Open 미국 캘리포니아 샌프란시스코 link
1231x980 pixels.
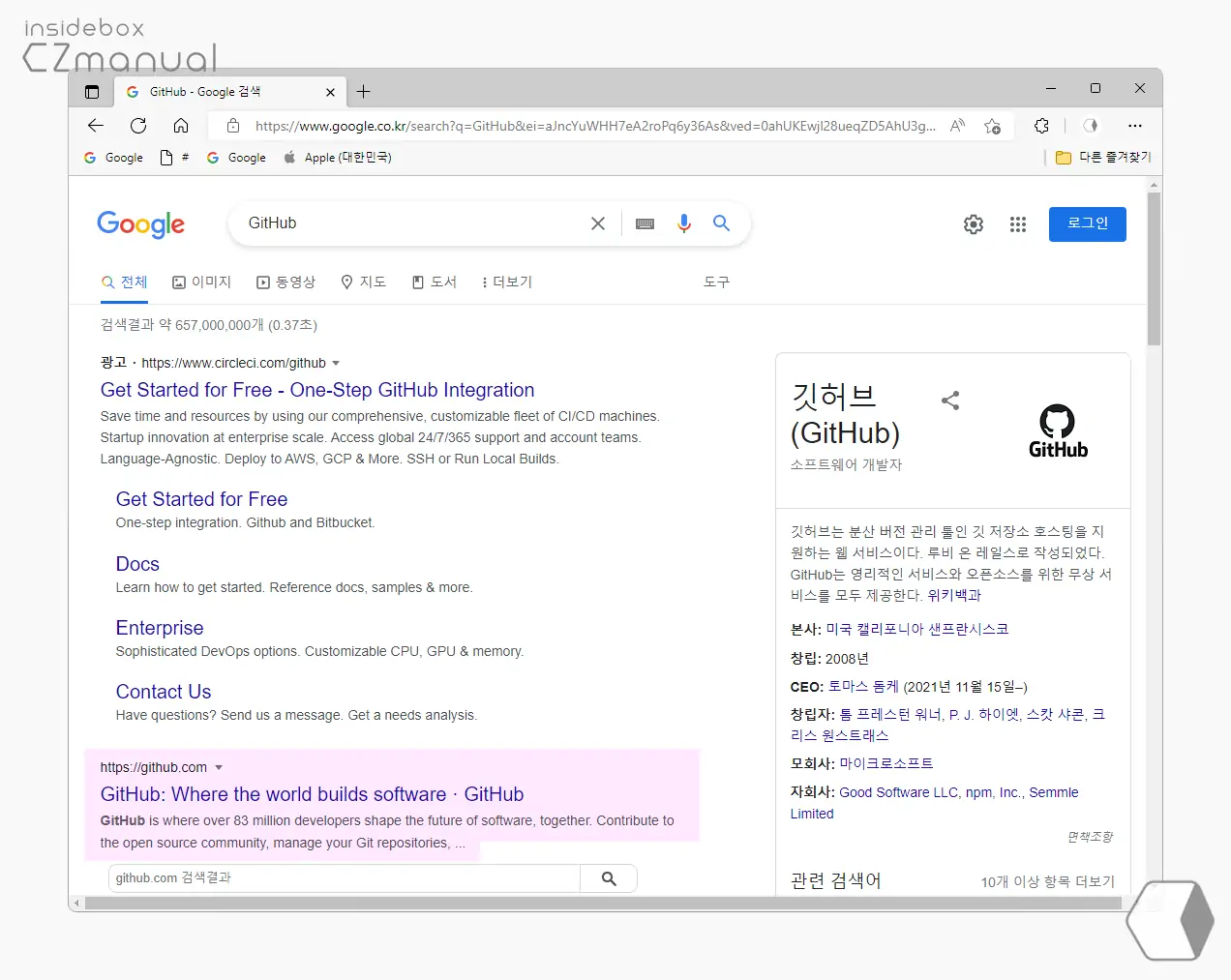coord(917,630)
